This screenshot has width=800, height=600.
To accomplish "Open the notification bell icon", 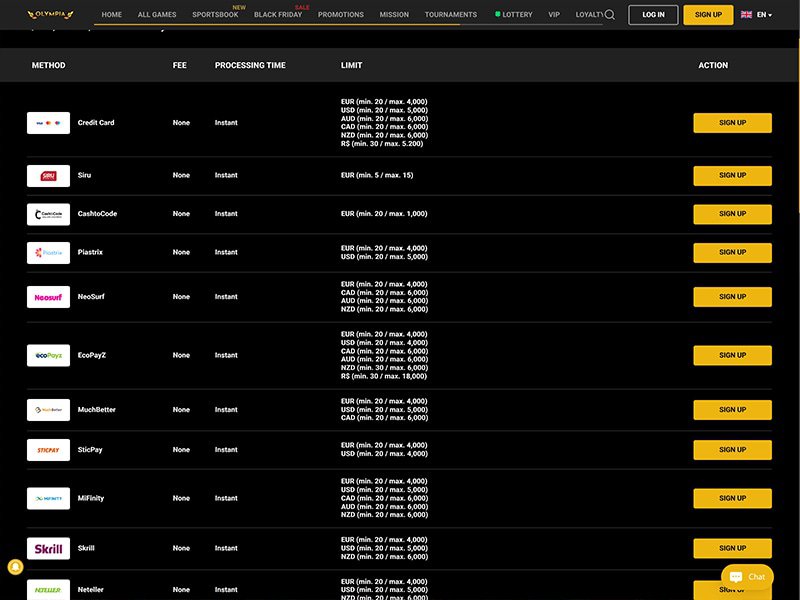I will pyautogui.click(x=15, y=567).
